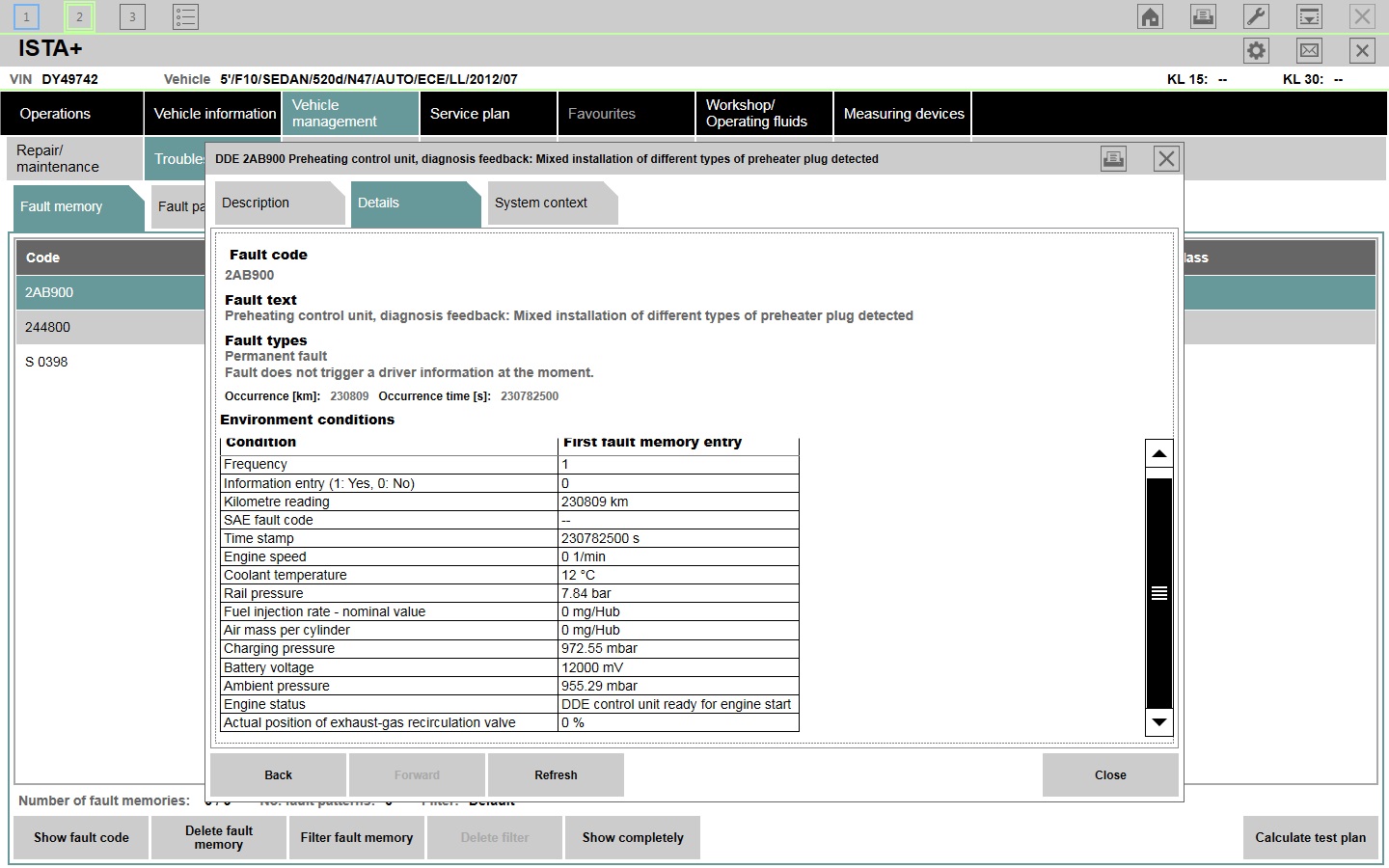Click the Time stamp value 230782500 s
Image resolution: width=1389 pixels, height=868 pixels.
(601, 538)
